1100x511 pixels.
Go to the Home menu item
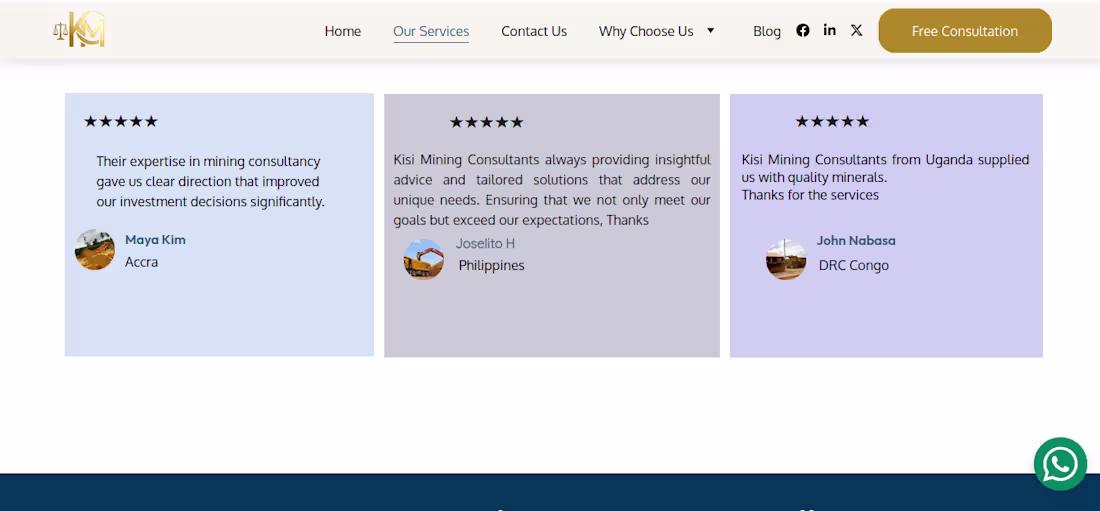tap(343, 32)
